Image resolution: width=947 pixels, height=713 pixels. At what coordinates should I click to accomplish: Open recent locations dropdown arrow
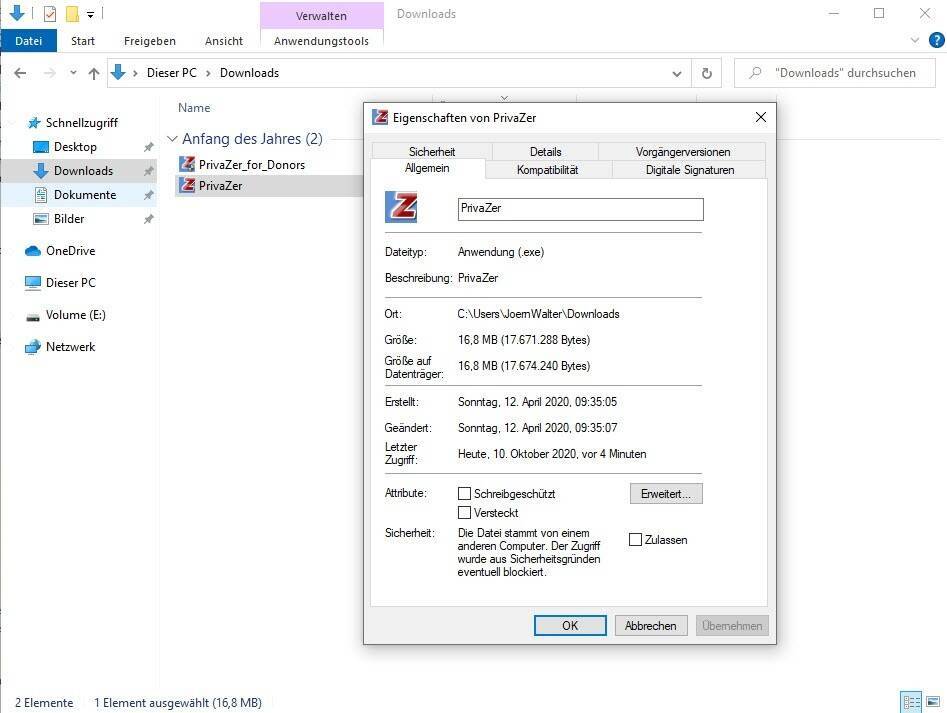tap(73, 73)
